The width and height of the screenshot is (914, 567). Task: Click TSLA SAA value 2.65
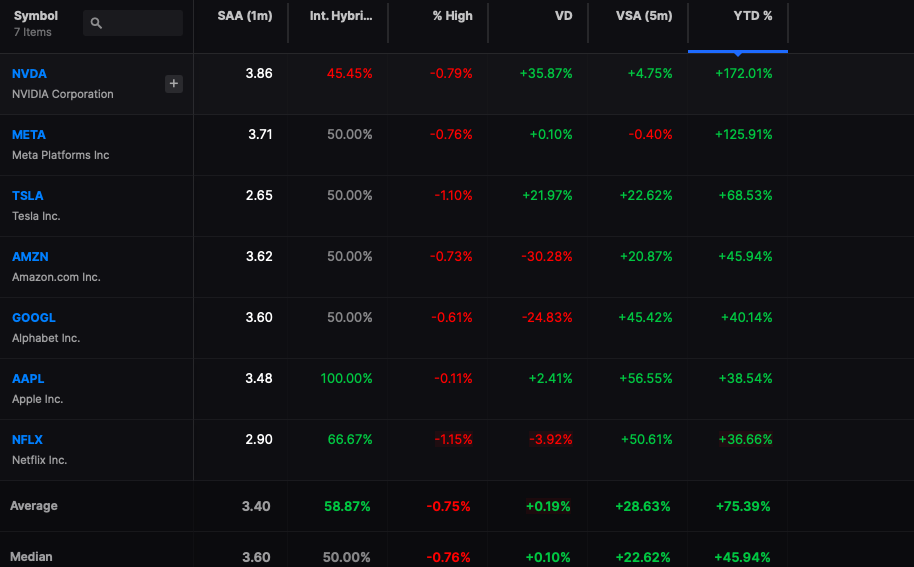259,196
